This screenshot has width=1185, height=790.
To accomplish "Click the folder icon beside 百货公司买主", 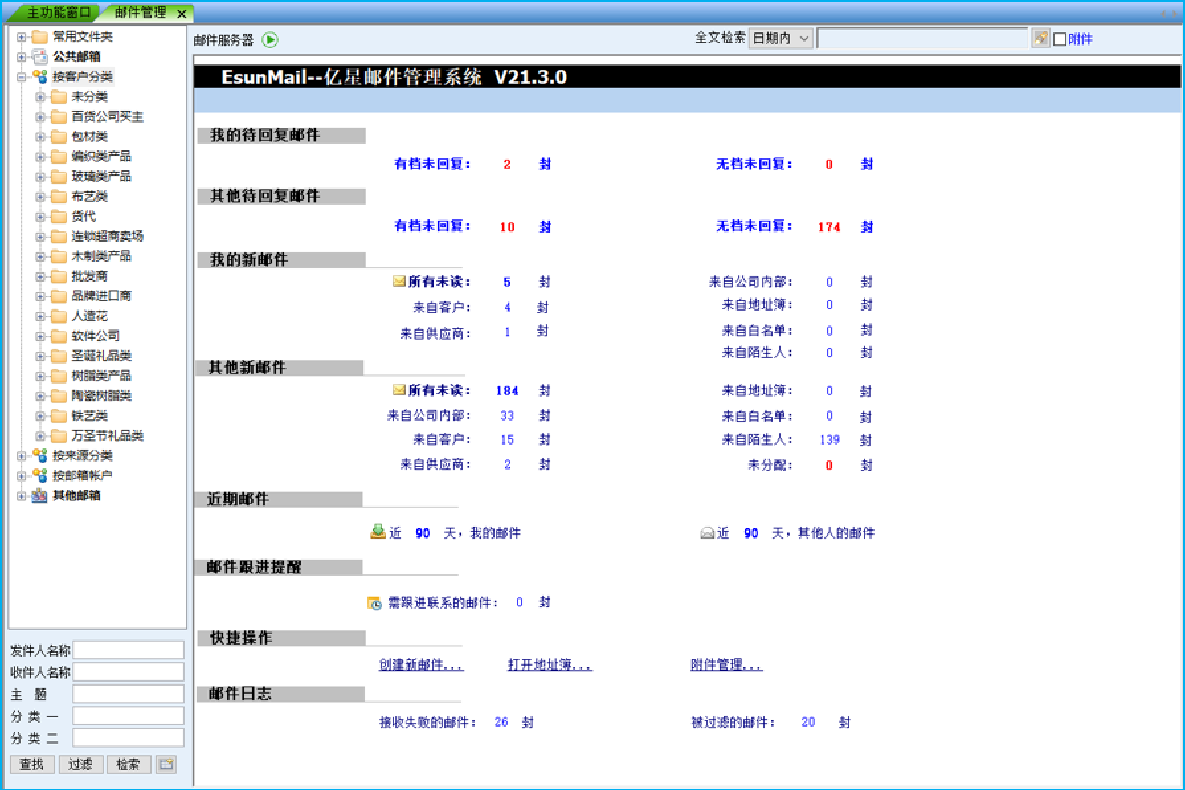I will coord(58,116).
